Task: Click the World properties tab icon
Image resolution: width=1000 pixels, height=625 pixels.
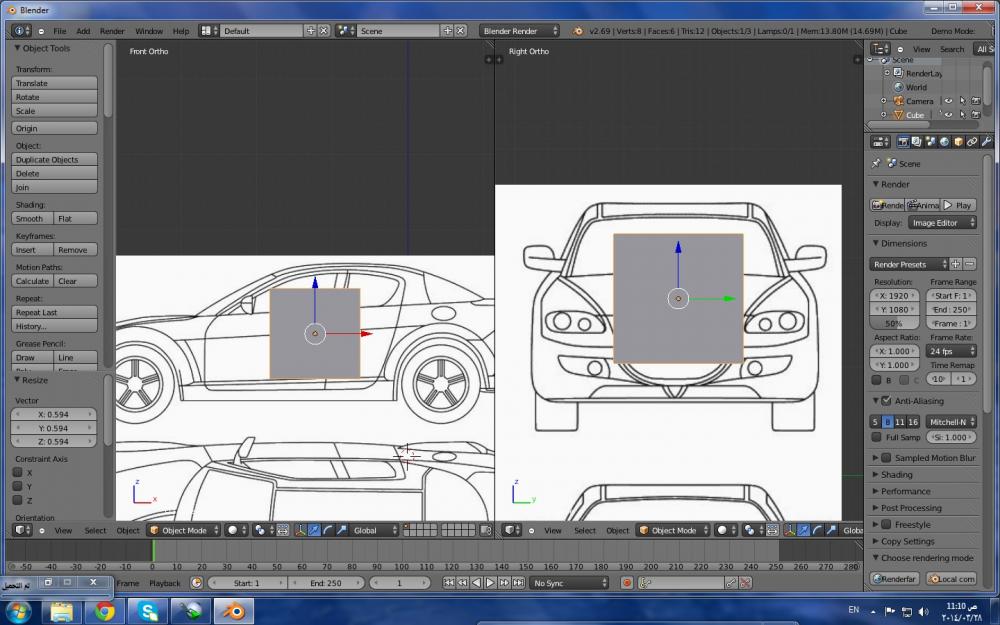Action: (x=945, y=142)
